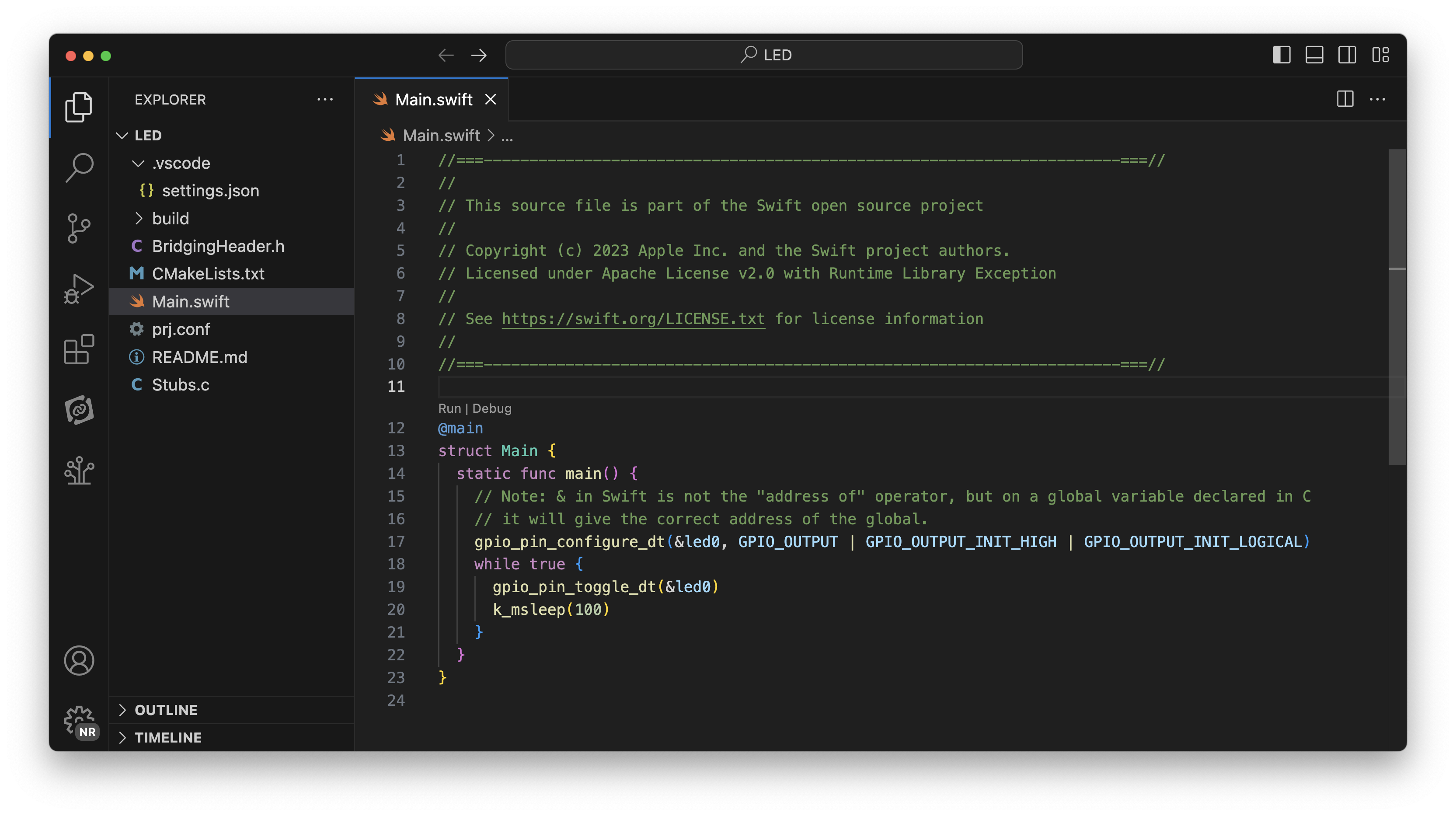This screenshot has height=816, width=1456.
Task: Click the Run code lens above @main
Action: tap(449, 408)
